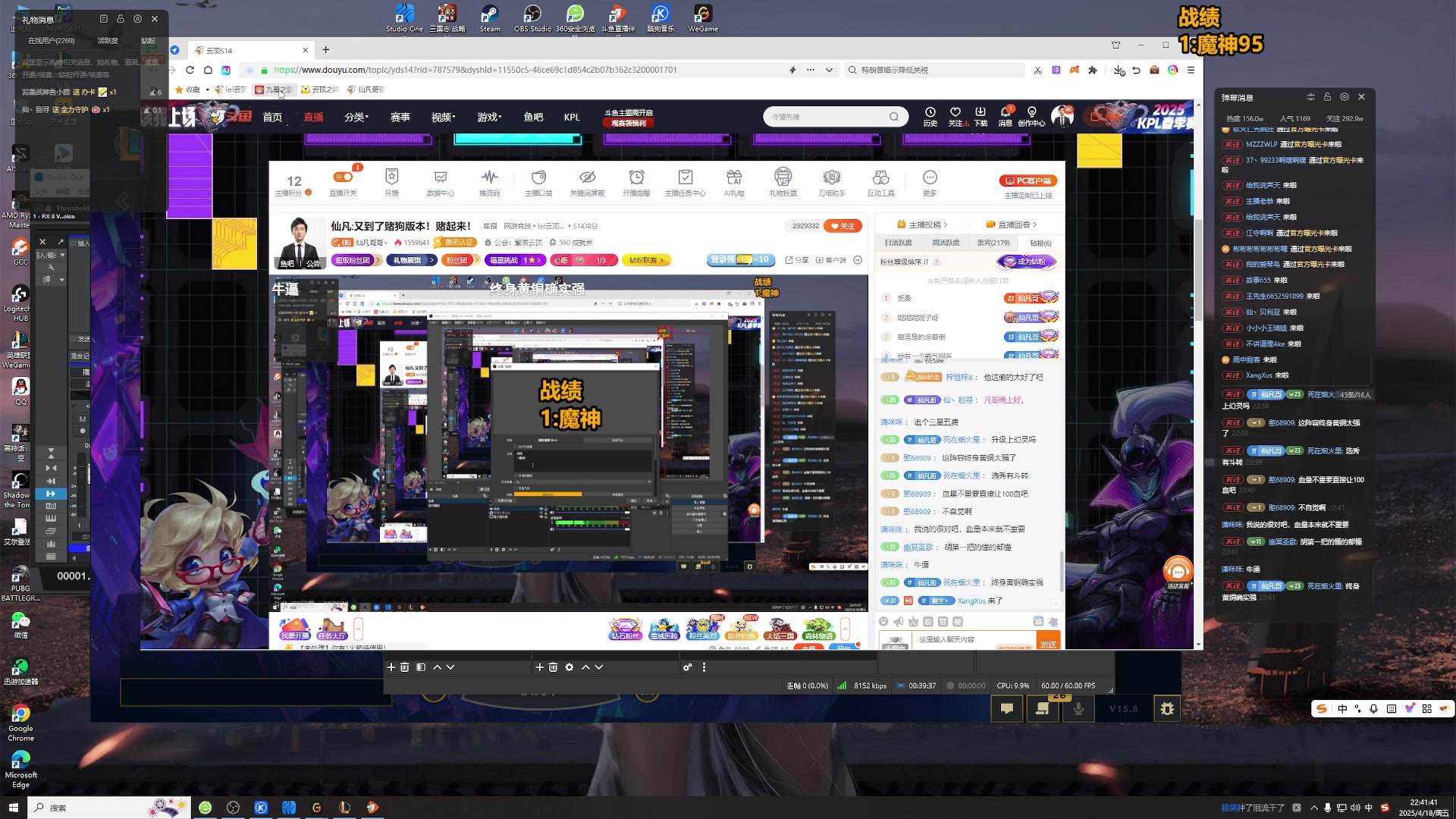Viewport: 1456px width, 819px height.
Task: Move OBS source down with chevron
Action: click(x=599, y=667)
